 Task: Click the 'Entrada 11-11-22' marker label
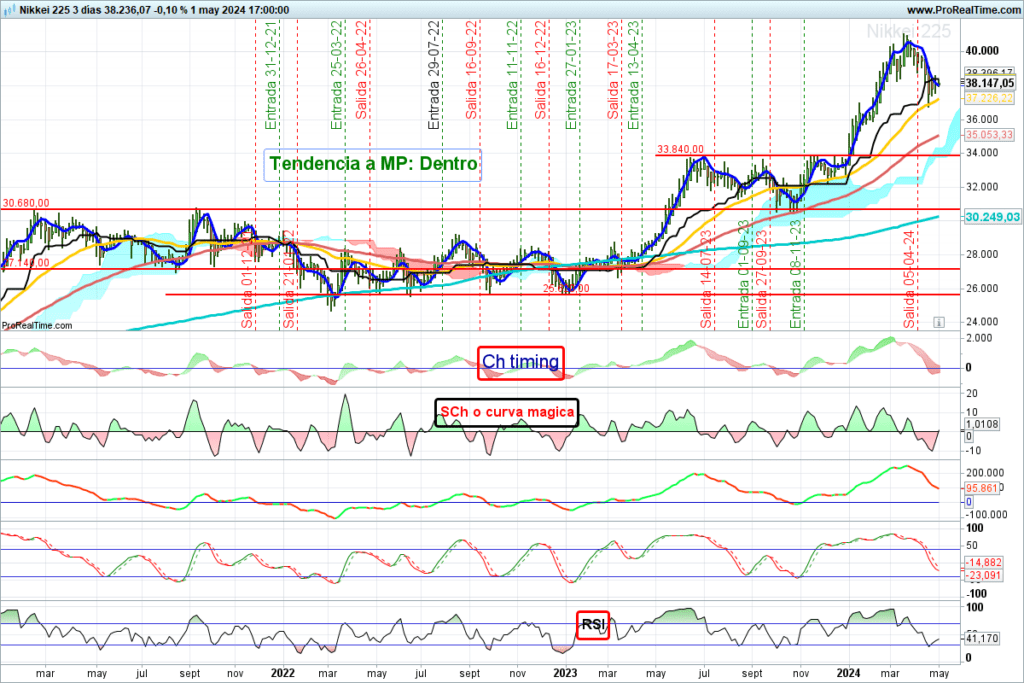[513, 75]
